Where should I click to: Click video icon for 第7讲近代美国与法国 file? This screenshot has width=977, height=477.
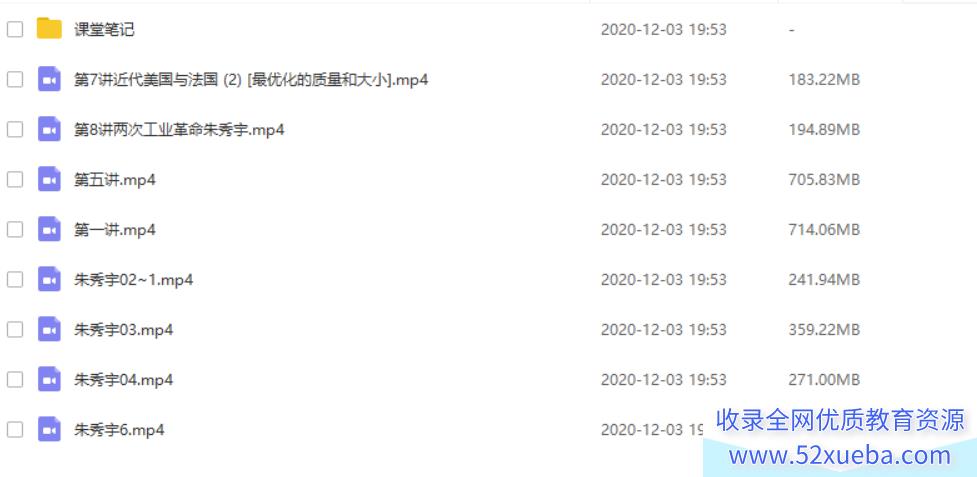coord(49,79)
